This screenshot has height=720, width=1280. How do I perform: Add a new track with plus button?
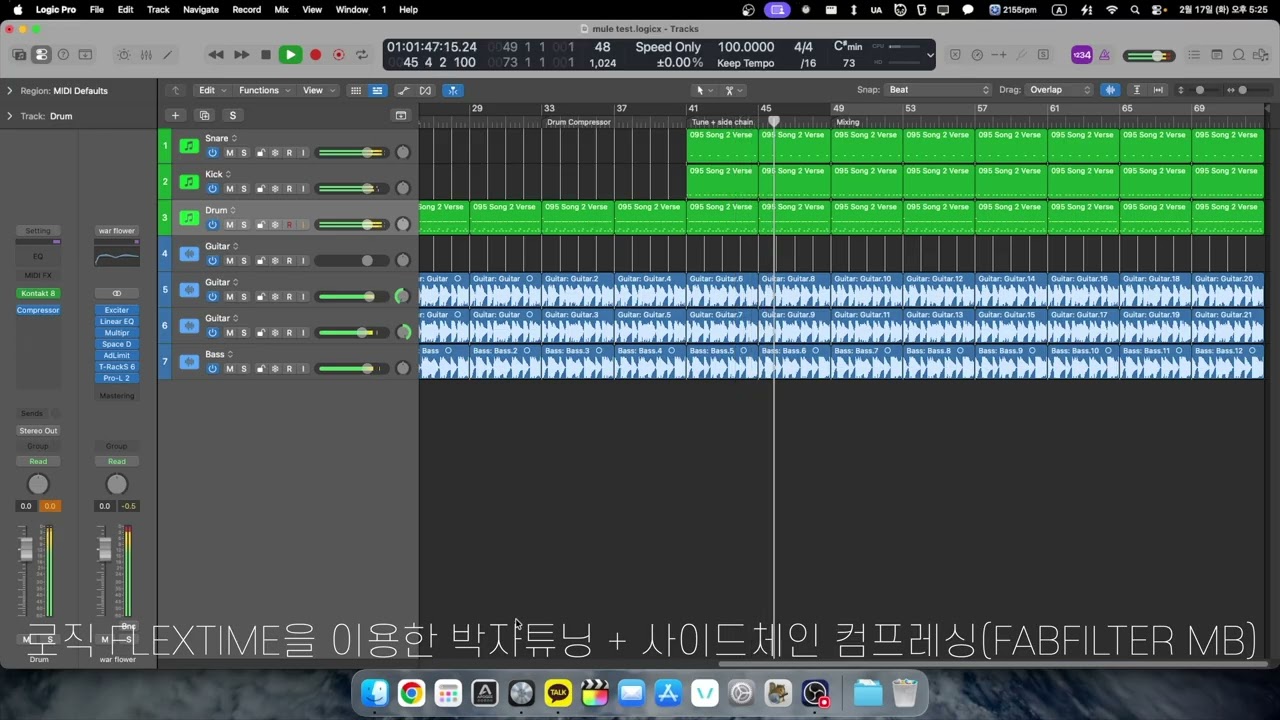175,115
